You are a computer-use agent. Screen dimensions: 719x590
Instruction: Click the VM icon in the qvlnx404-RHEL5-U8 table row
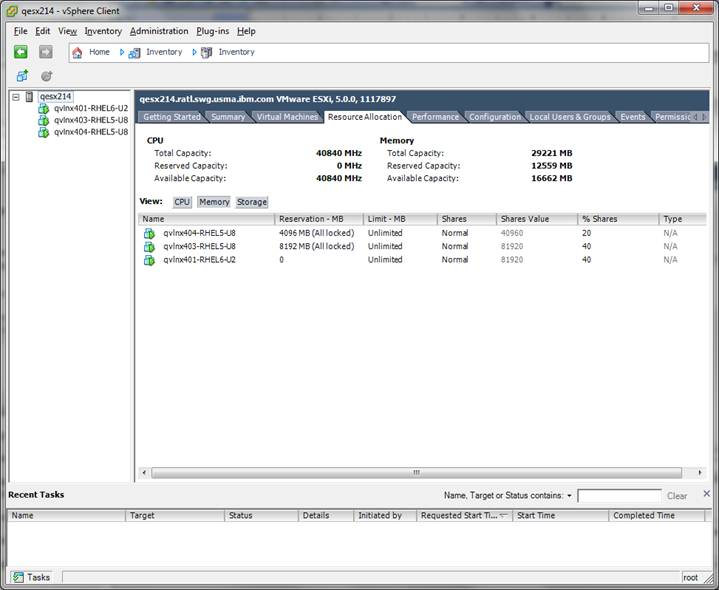pyautogui.click(x=149, y=233)
